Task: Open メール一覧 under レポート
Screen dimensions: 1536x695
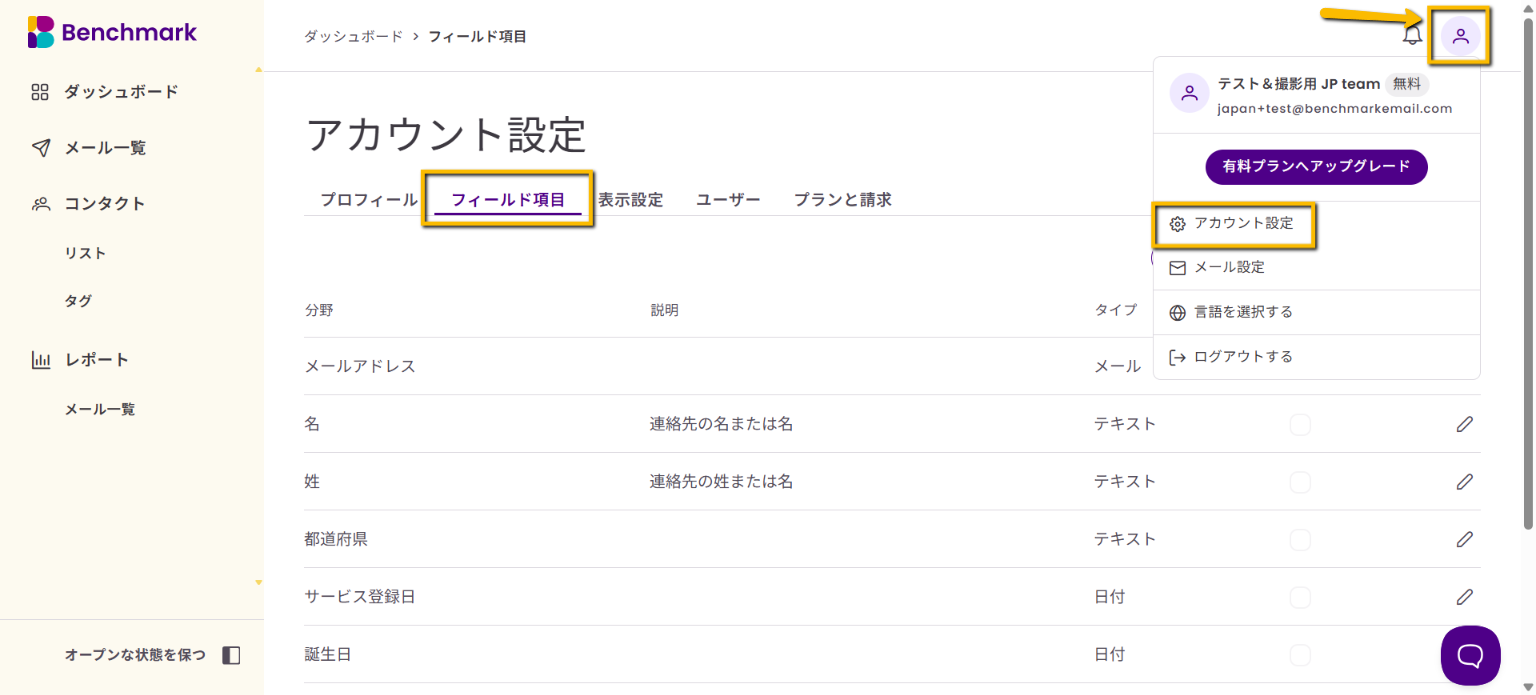Action: (x=100, y=409)
